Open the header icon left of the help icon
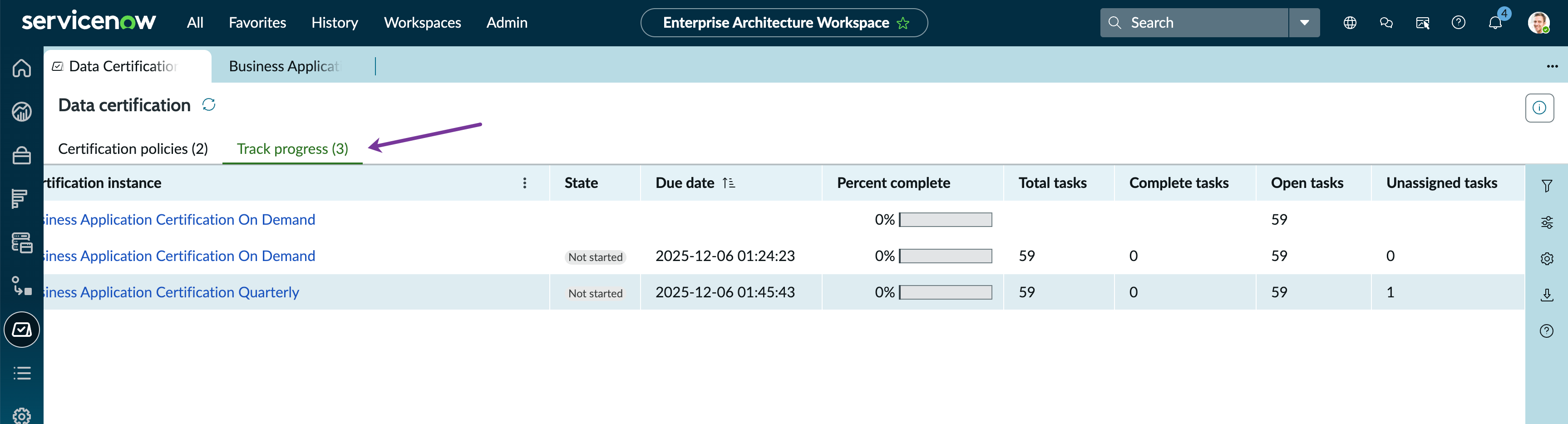 point(1423,23)
